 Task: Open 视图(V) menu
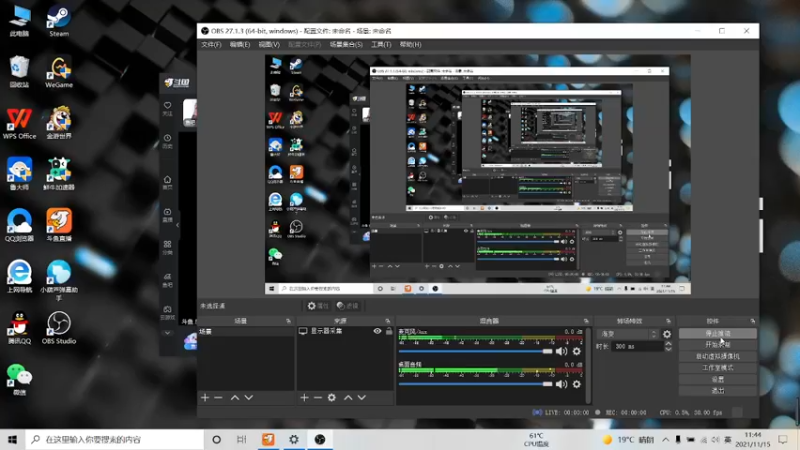click(269, 44)
